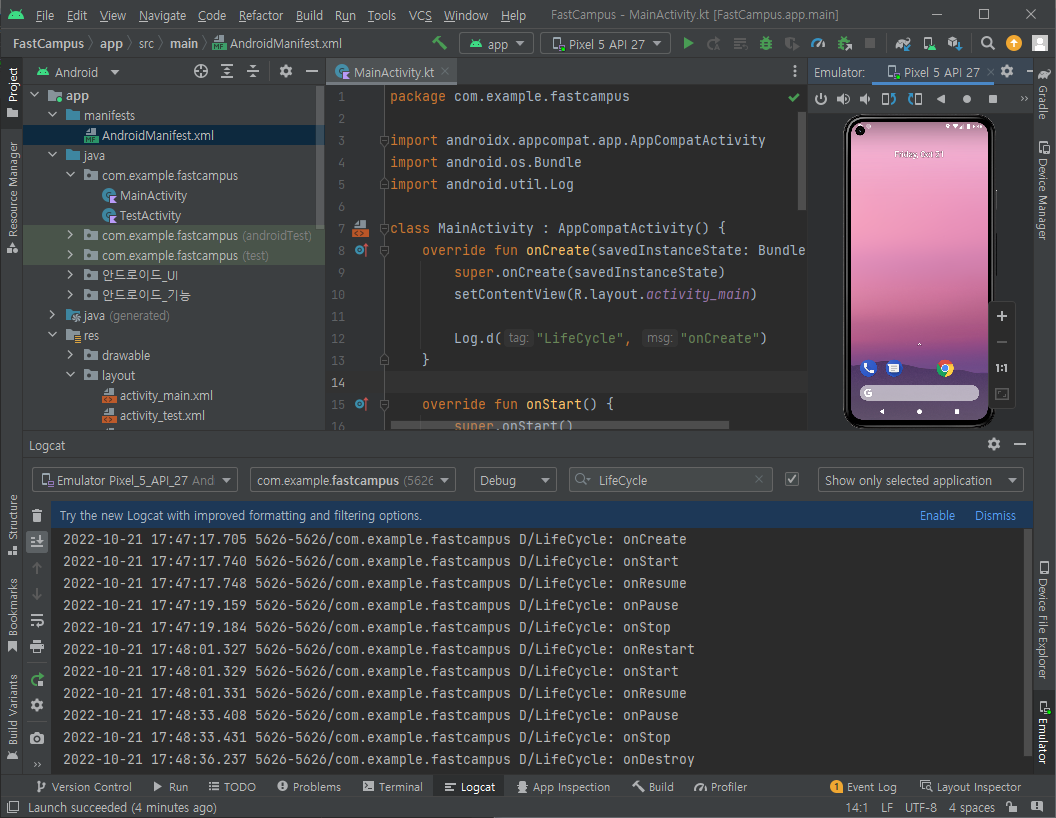Expand the drawable folder in project tree
1056x818 pixels.
[x=70, y=355]
